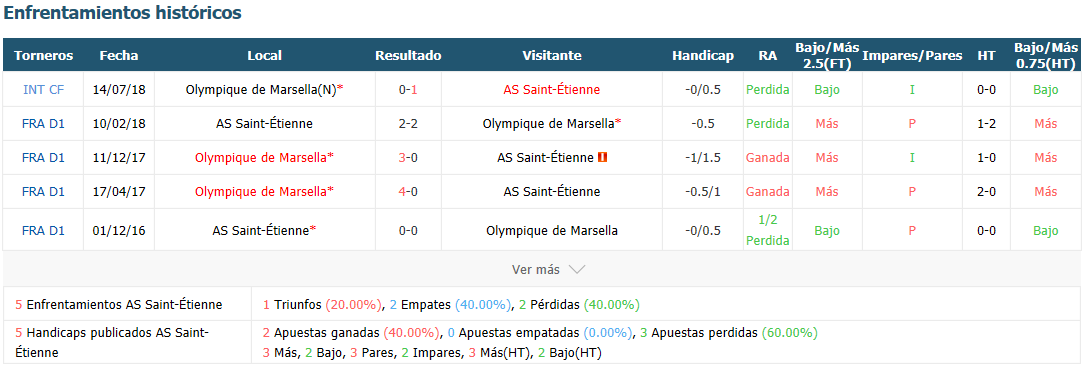The image size is (1084, 366).
Task: Click the 2-2 result on 10/02/18
Action: (x=408, y=124)
